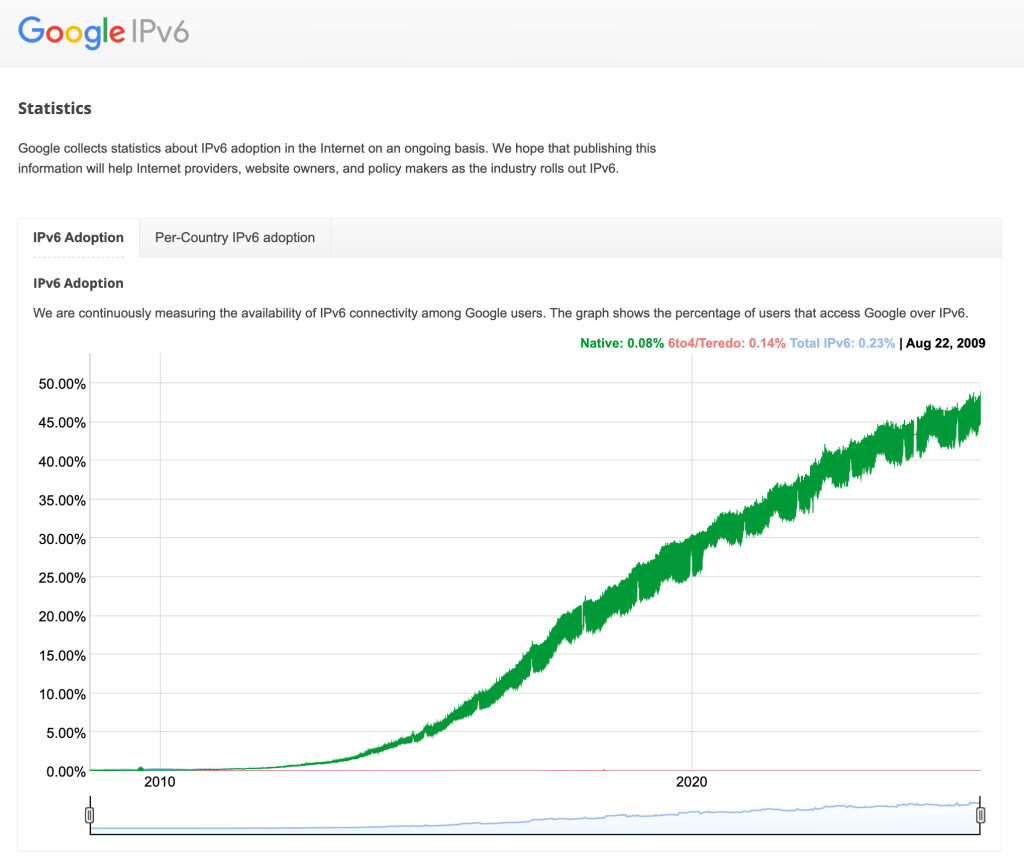Click the green Native legend label
Screen dimensions: 1024x865
pyautogui.click(x=621, y=343)
